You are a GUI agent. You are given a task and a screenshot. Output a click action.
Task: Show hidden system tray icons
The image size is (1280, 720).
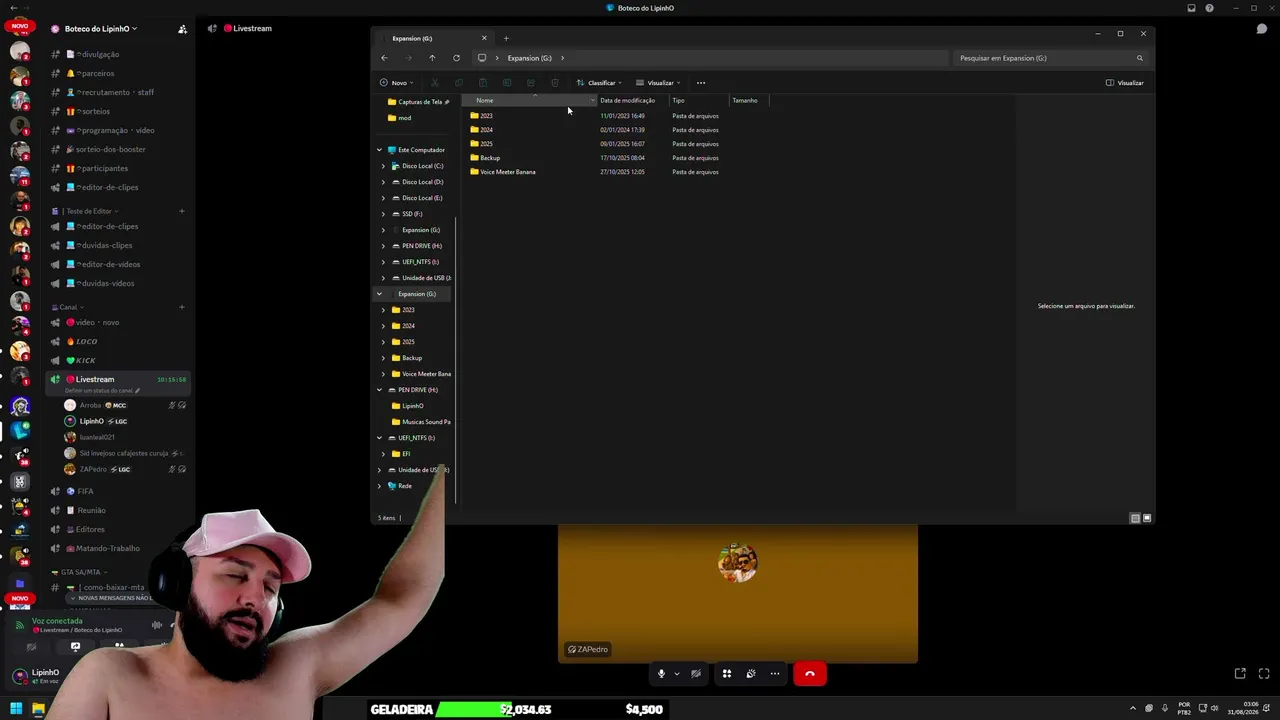click(1133, 709)
